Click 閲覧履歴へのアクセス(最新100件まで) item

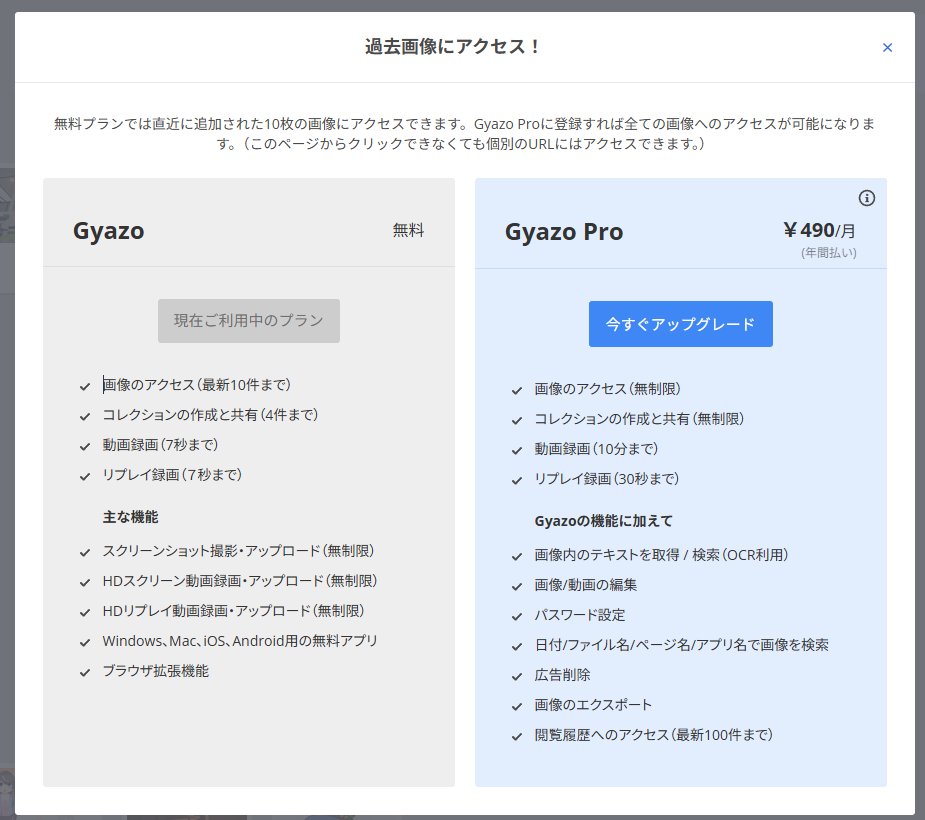point(654,735)
